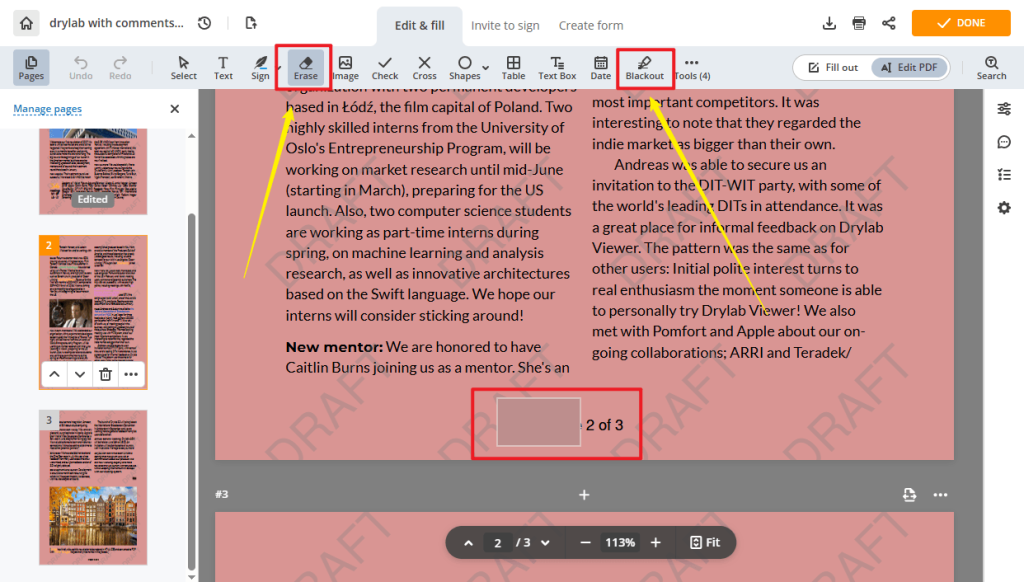Viewport: 1024px width, 582px height.
Task: Click the "New mentor:" bold heading
Action: (334, 347)
